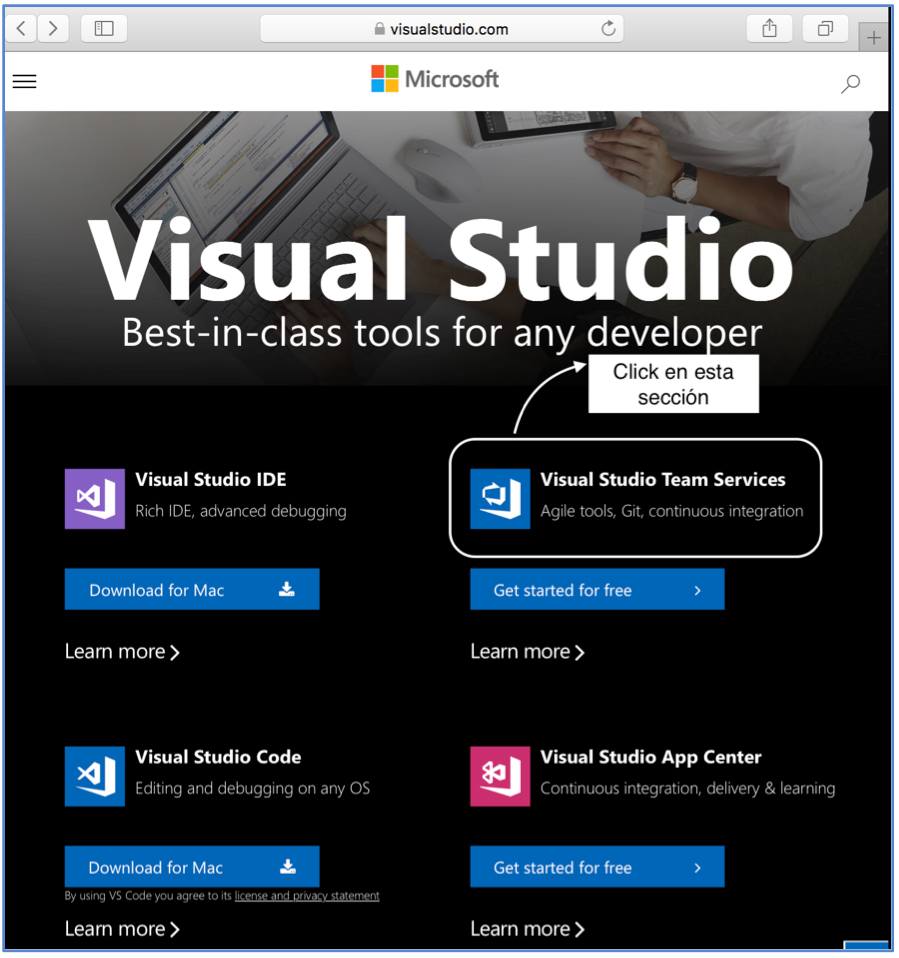Click the Visual Studio IDE heading
The image size is (899, 958).
click(x=211, y=480)
